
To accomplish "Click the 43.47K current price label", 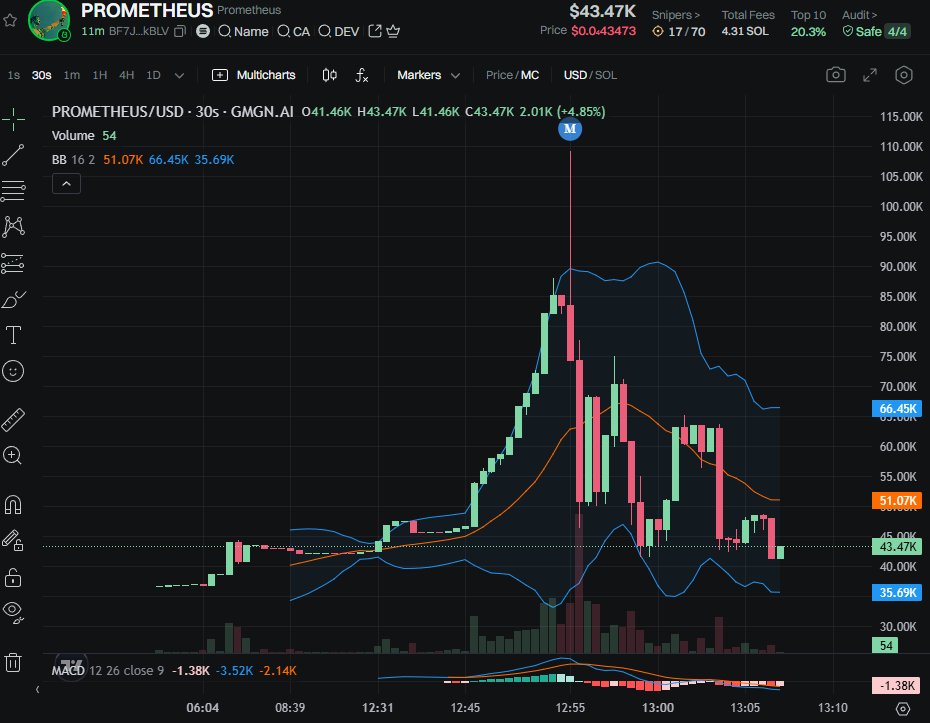I will 897,546.
